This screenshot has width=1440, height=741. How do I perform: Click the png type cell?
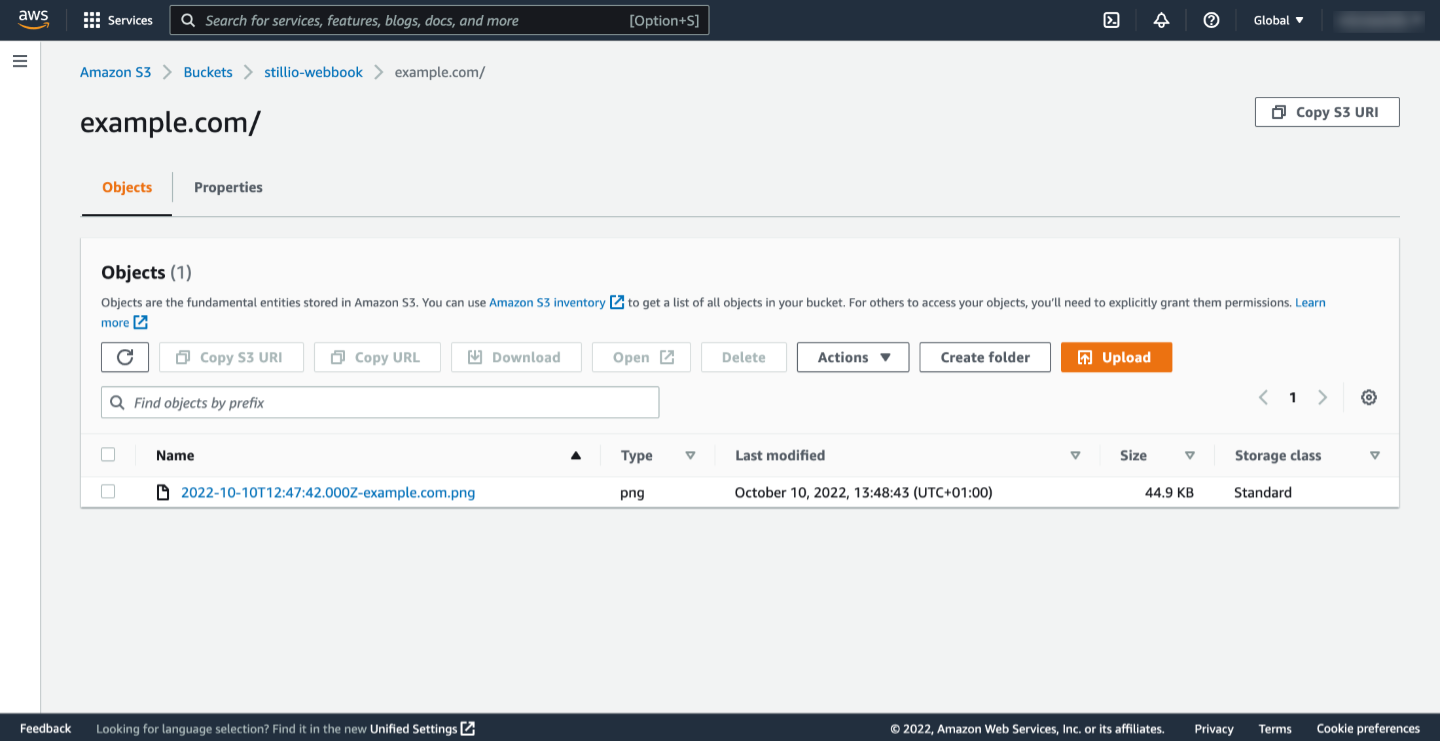(633, 492)
